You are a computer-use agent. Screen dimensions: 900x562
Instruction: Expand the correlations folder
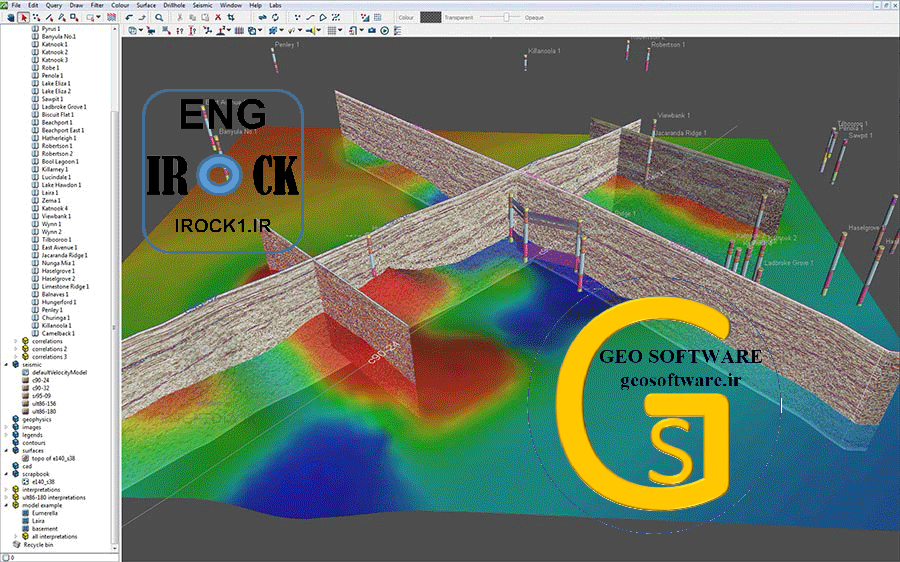pos(15,341)
